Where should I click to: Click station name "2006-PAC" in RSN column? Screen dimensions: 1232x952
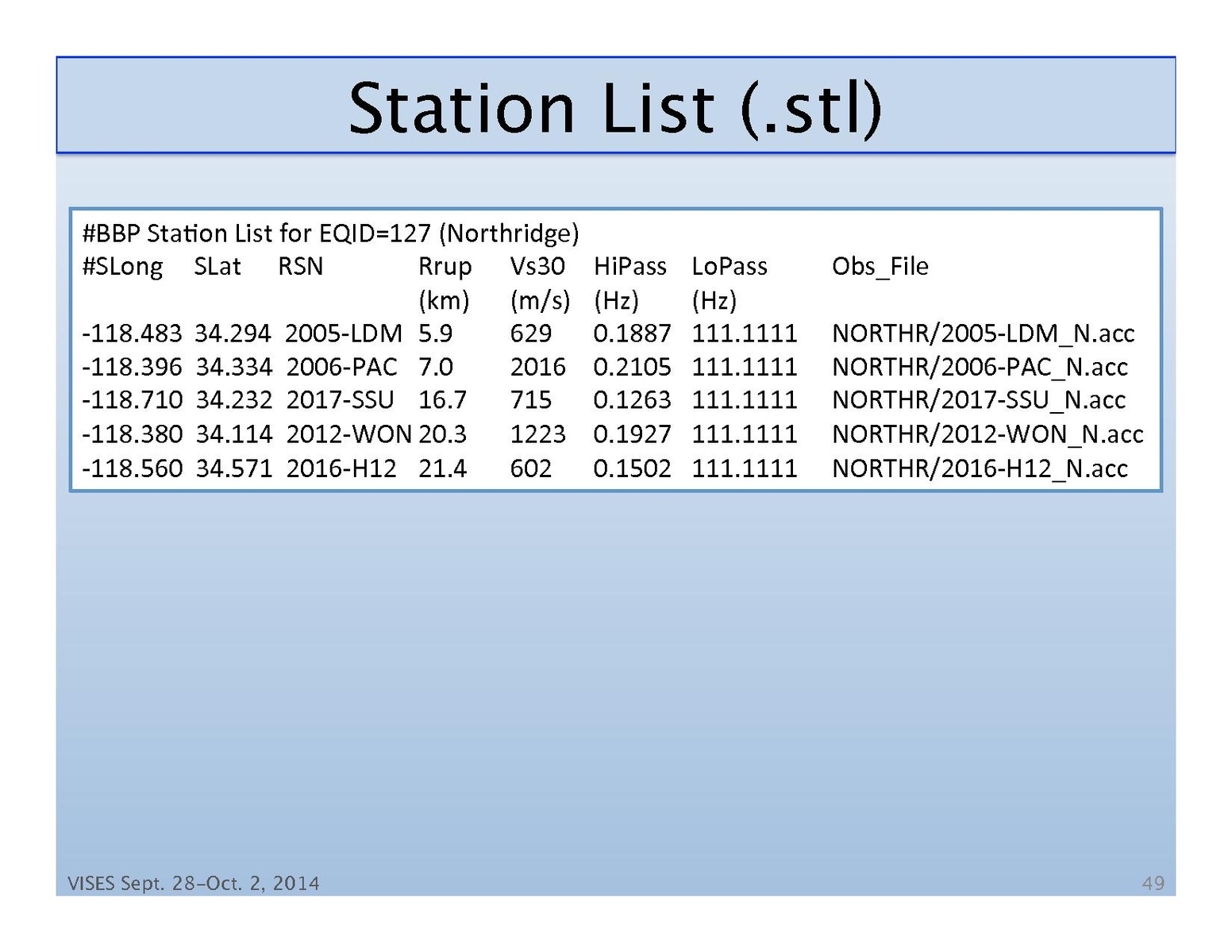coord(341,367)
